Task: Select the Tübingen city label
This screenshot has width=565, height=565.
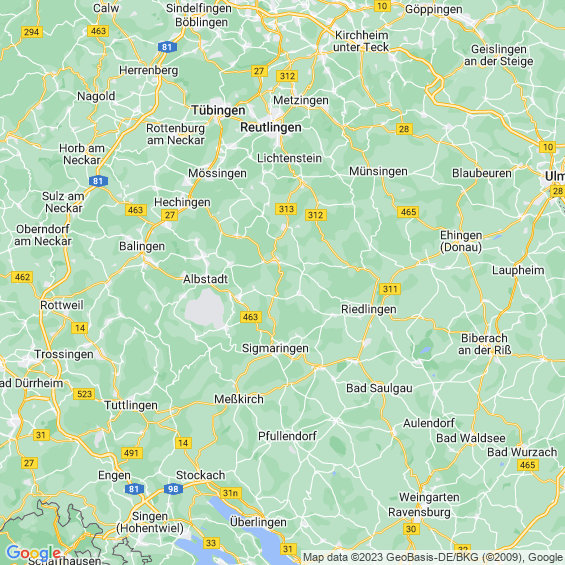Action: [x=218, y=110]
